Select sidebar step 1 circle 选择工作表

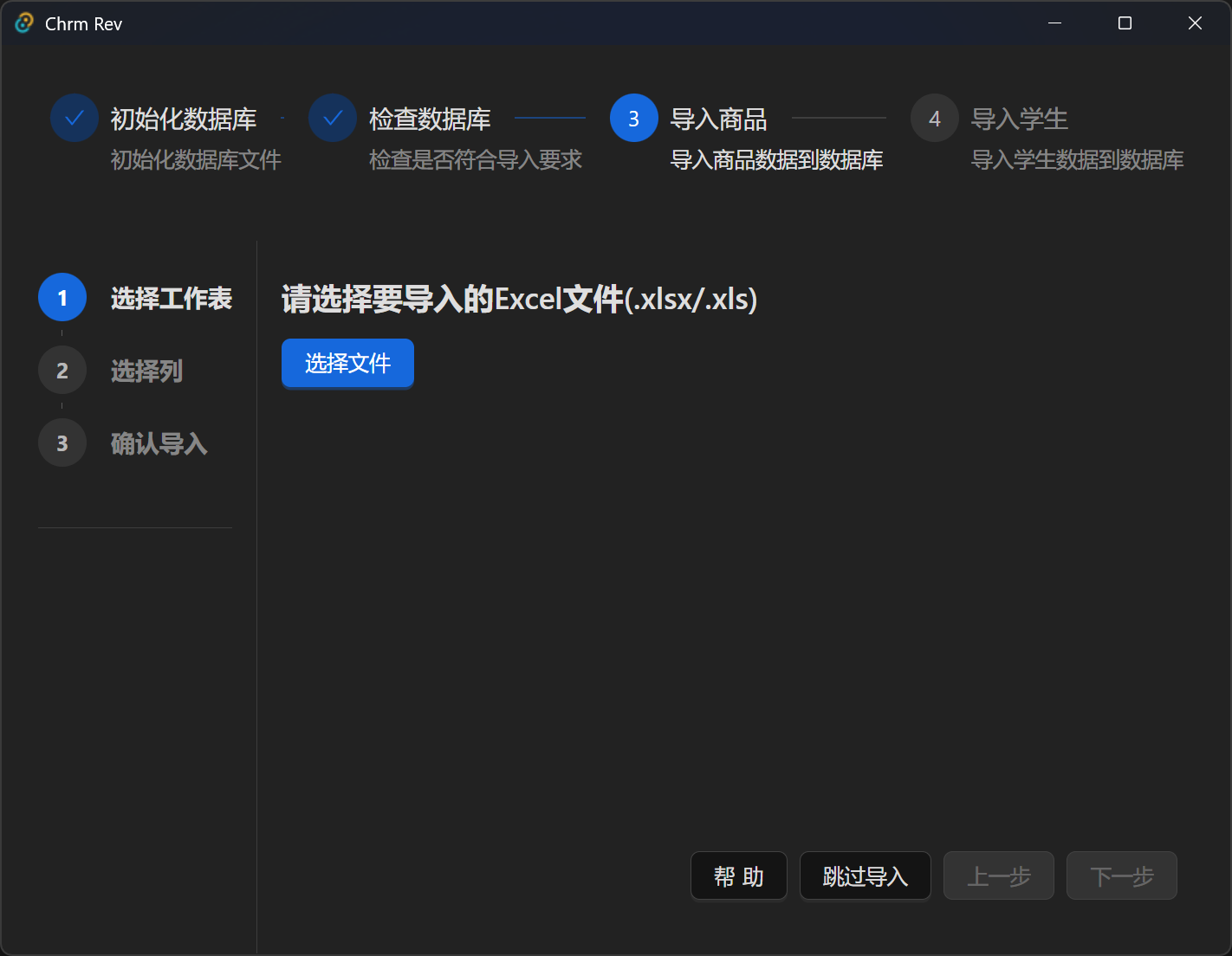click(62, 298)
